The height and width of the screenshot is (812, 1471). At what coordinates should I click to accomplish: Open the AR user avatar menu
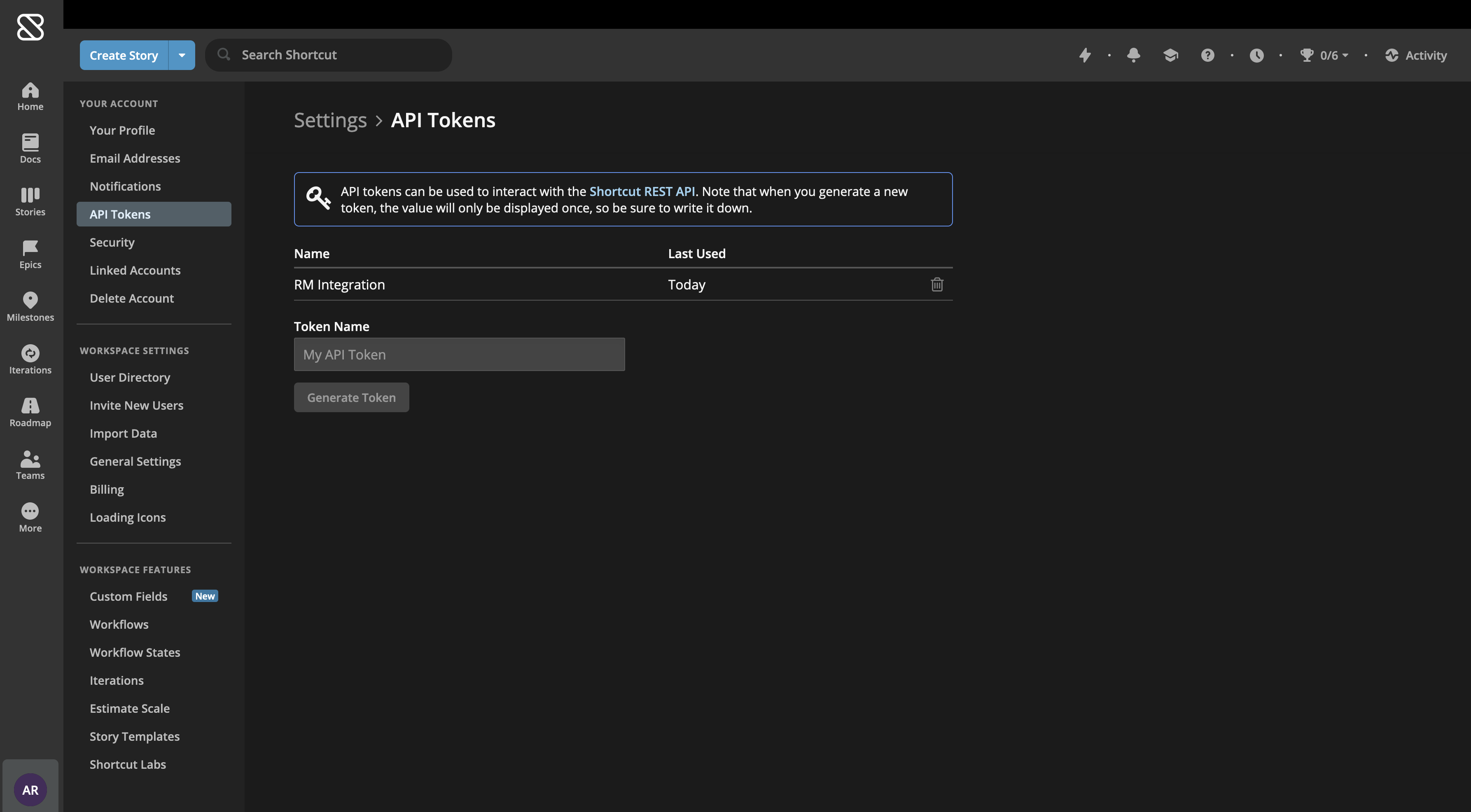30,790
